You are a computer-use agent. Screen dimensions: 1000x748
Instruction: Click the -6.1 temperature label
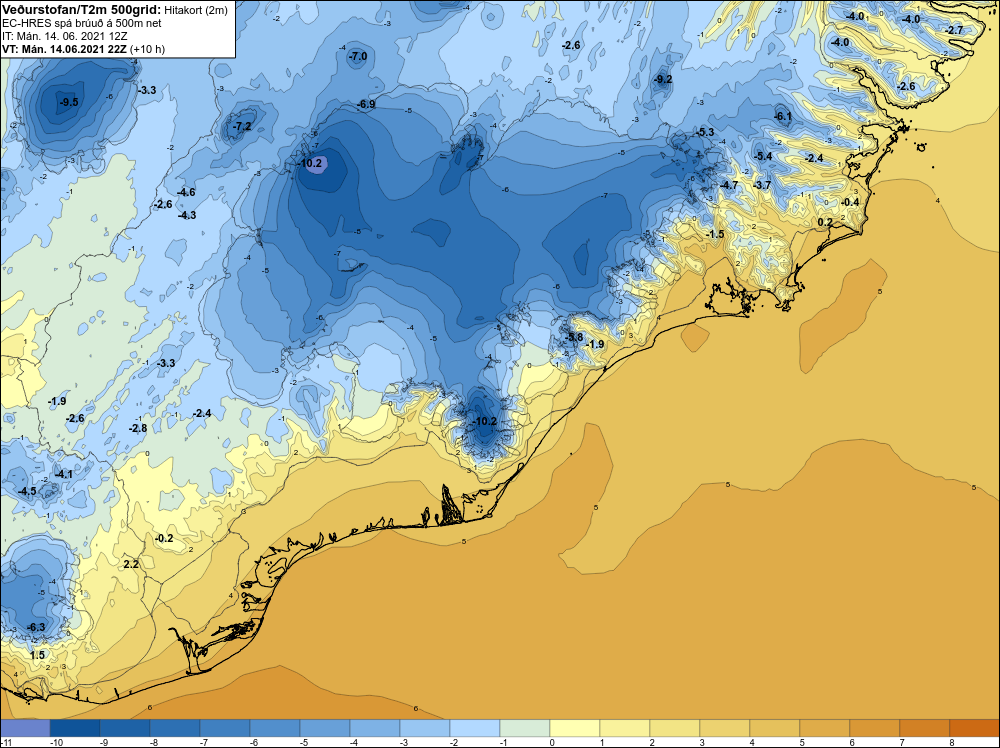pyautogui.click(x=783, y=116)
